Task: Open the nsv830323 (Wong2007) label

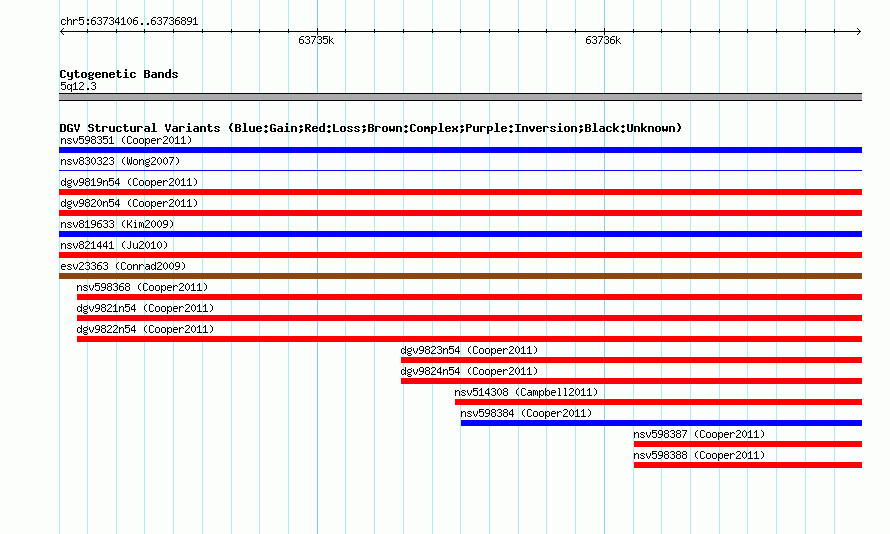Action: (120, 161)
